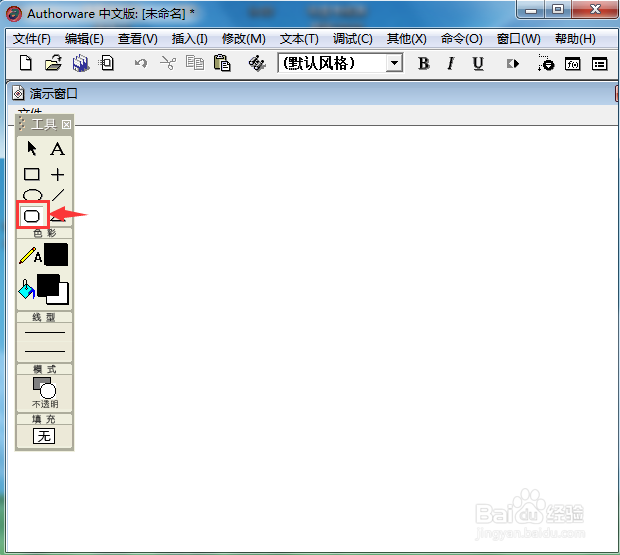Open the 其他(X) menu
Viewport: 620px width, 555px height.
406,39
